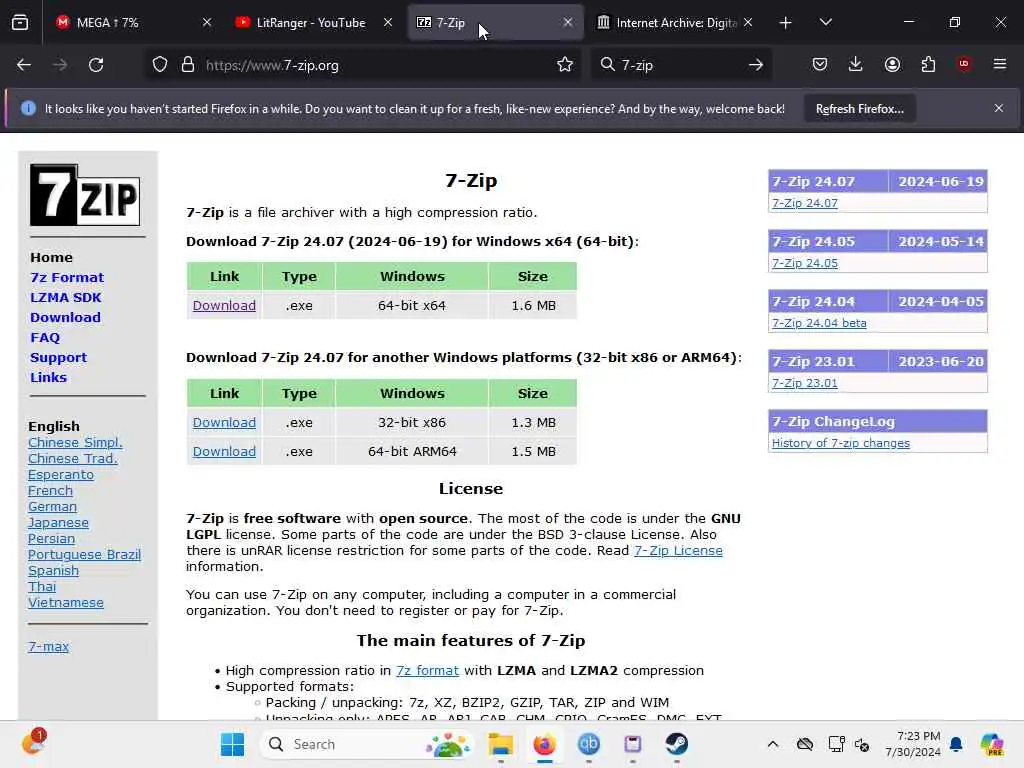Open the Download page in the sidebar
1024x768 pixels.
pyautogui.click(x=65, y=317)
